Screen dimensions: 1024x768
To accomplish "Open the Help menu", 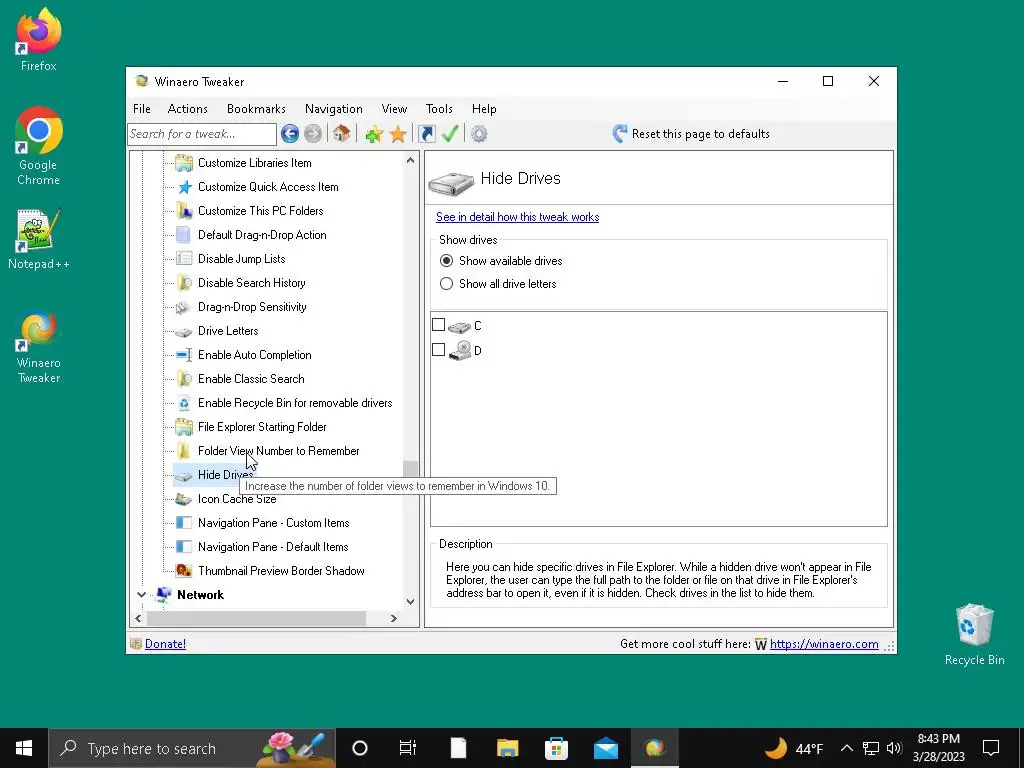I will (484, 109).
